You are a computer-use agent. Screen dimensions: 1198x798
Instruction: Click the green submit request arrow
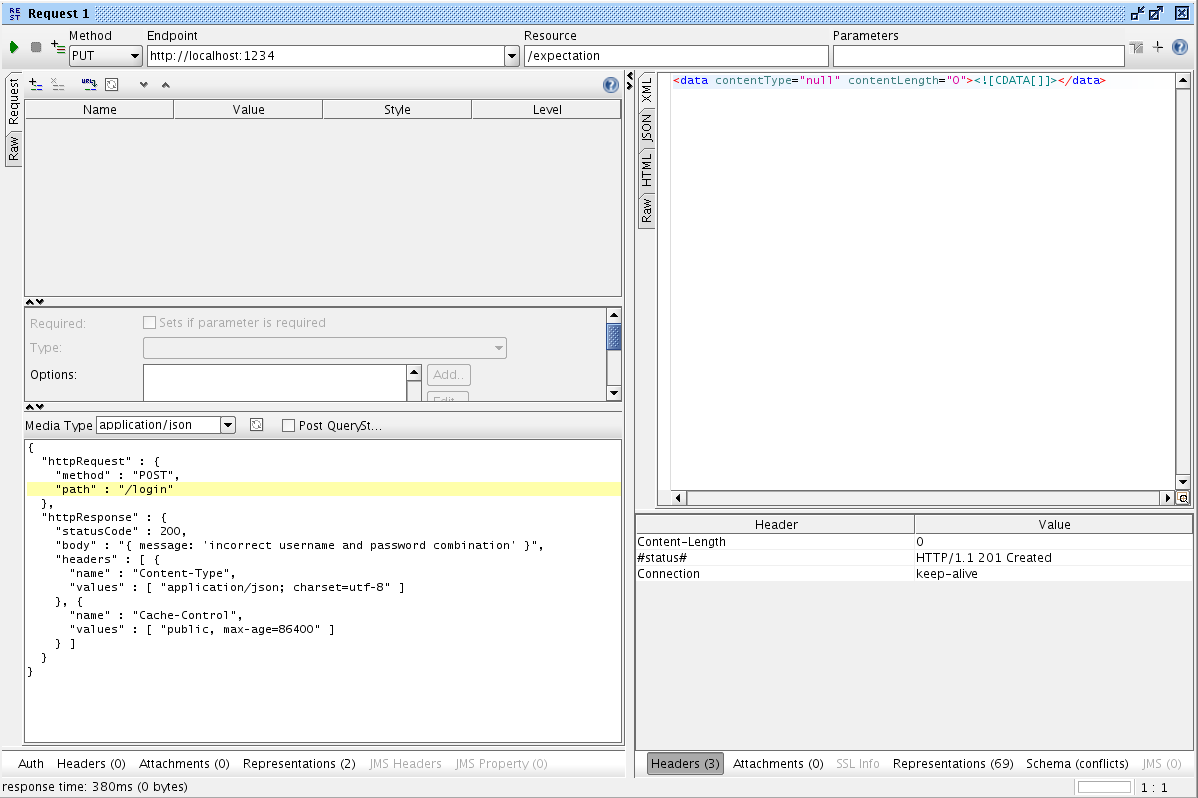(13, 47)
